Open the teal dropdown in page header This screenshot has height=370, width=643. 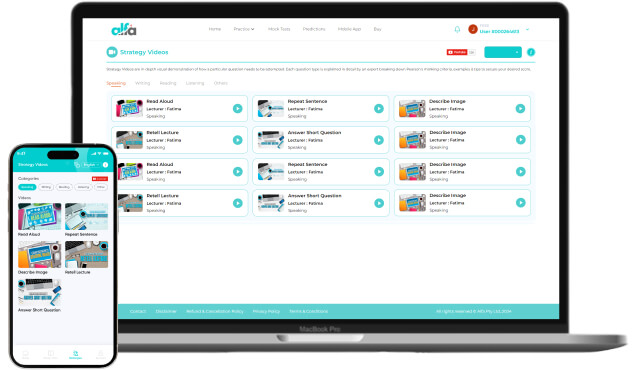[x=503, y=52]
